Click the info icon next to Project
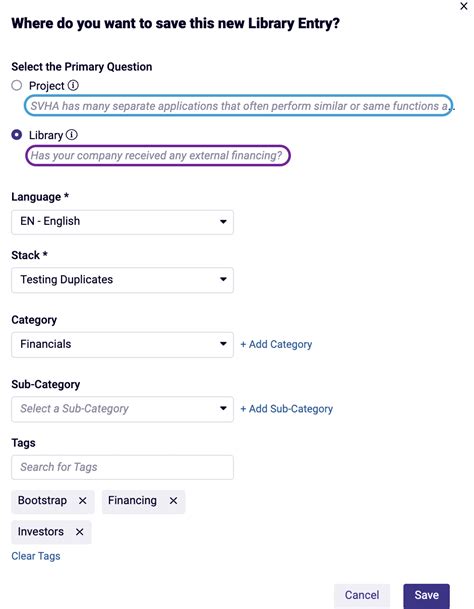Screen dimensions: 474x609 pyautogui.click(x=73, y=85)
